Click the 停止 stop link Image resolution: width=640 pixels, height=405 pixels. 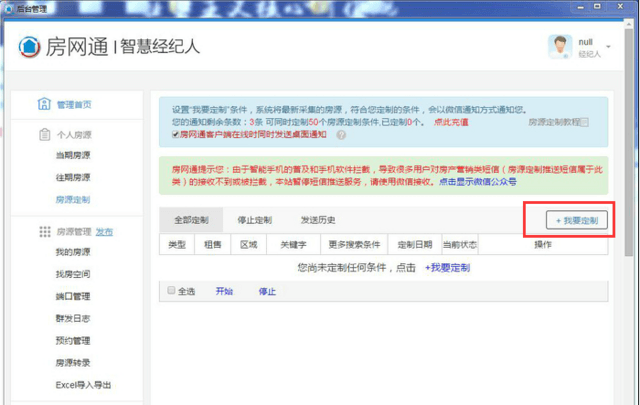click(267, 291)
